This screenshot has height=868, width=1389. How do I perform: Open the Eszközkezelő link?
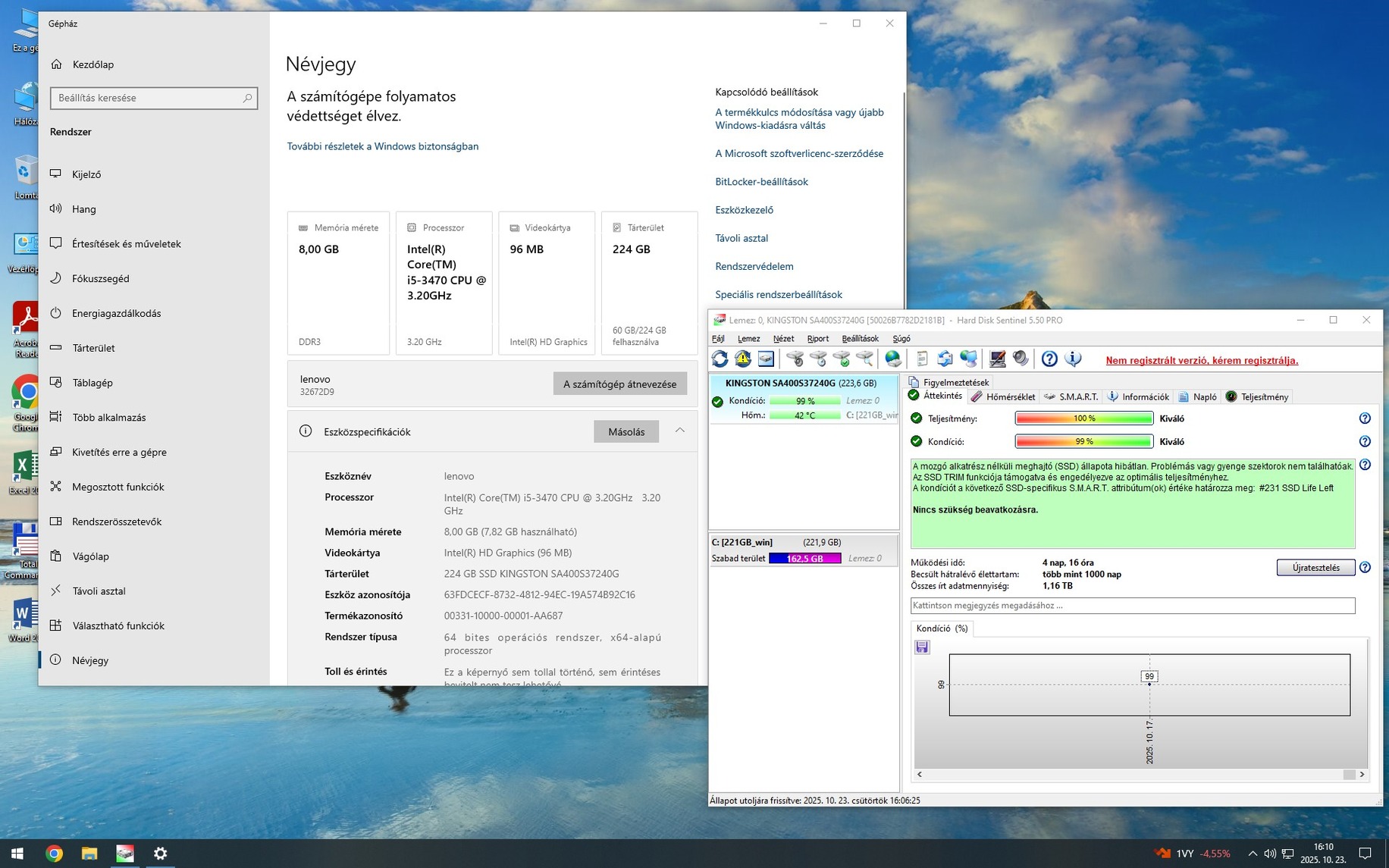744,210
